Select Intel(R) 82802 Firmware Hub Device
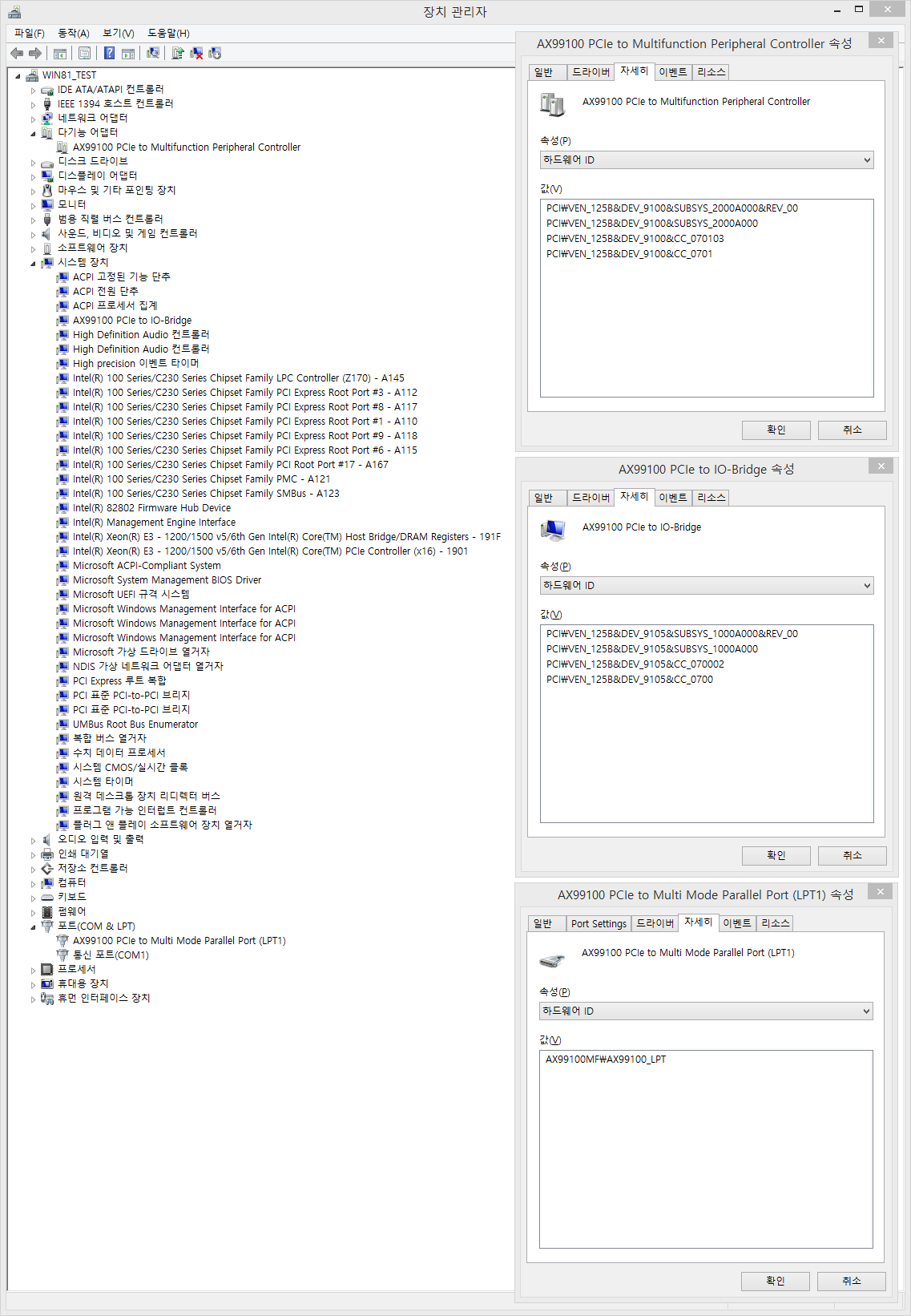The width and height of the screenshot is (911, 1316). pos(151,508)
